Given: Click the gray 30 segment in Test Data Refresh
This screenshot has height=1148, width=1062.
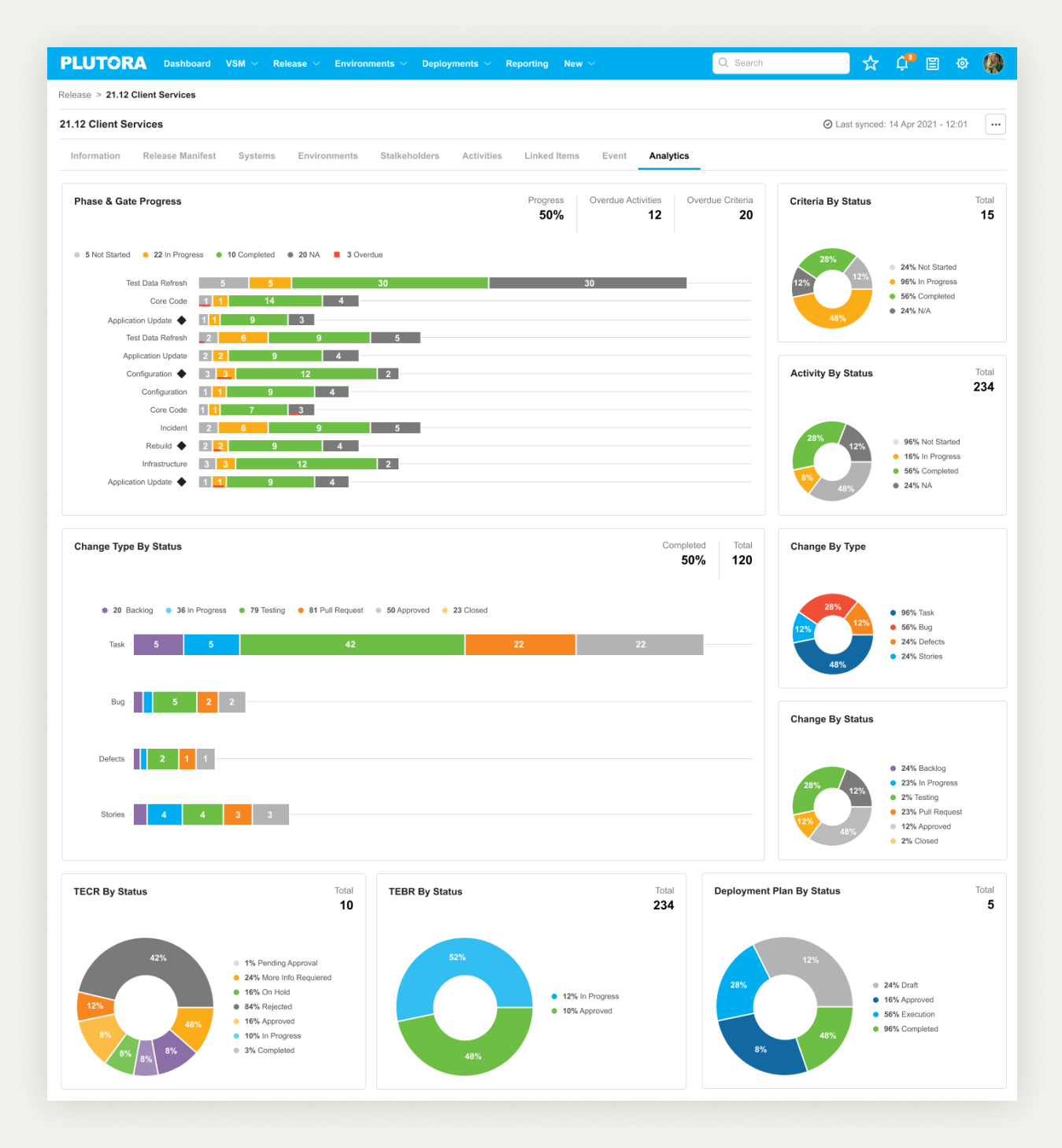Looking at the screenshot, I should coord(588,283).
